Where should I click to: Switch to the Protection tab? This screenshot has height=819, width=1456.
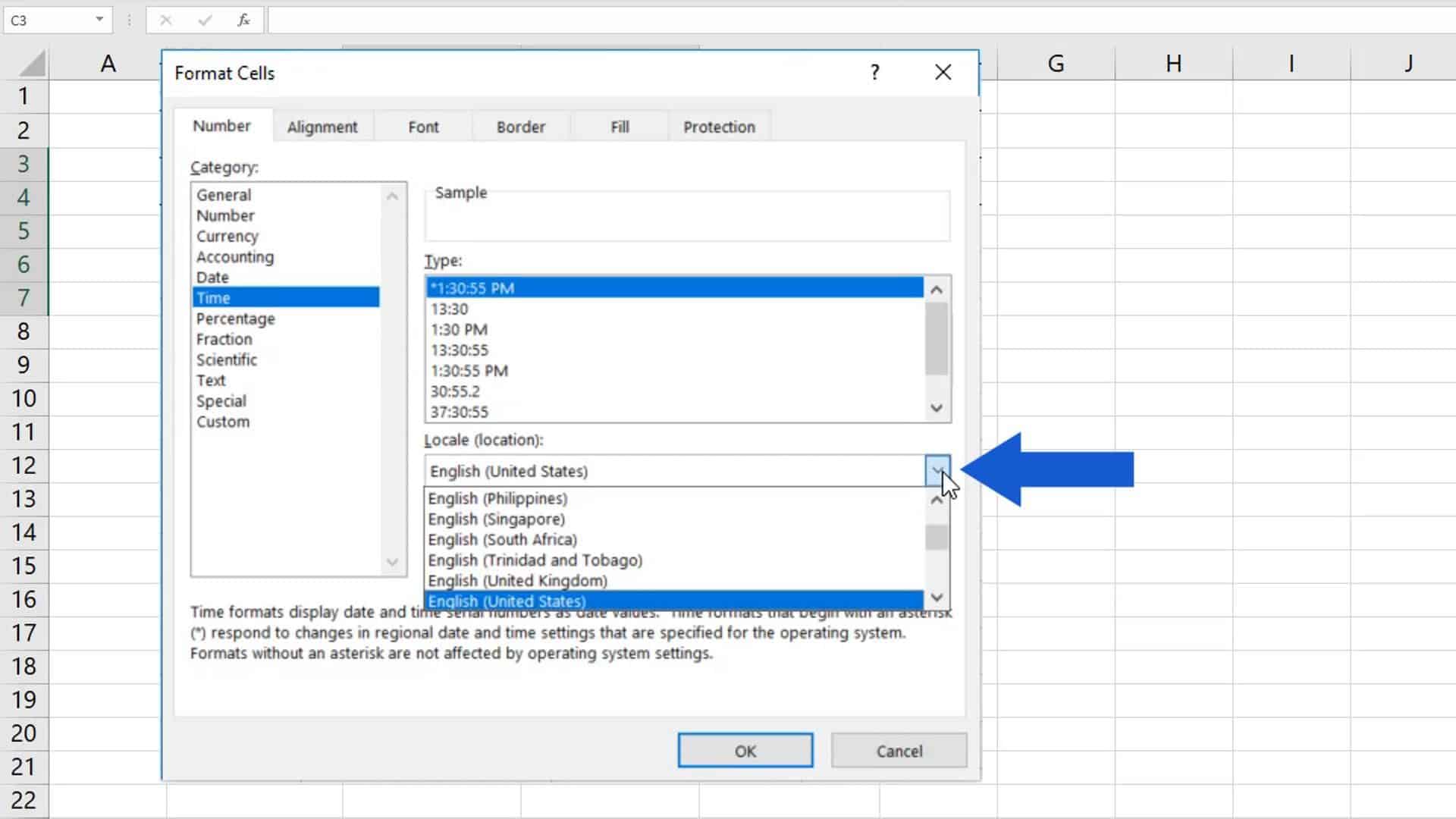[x=718, y=126]
